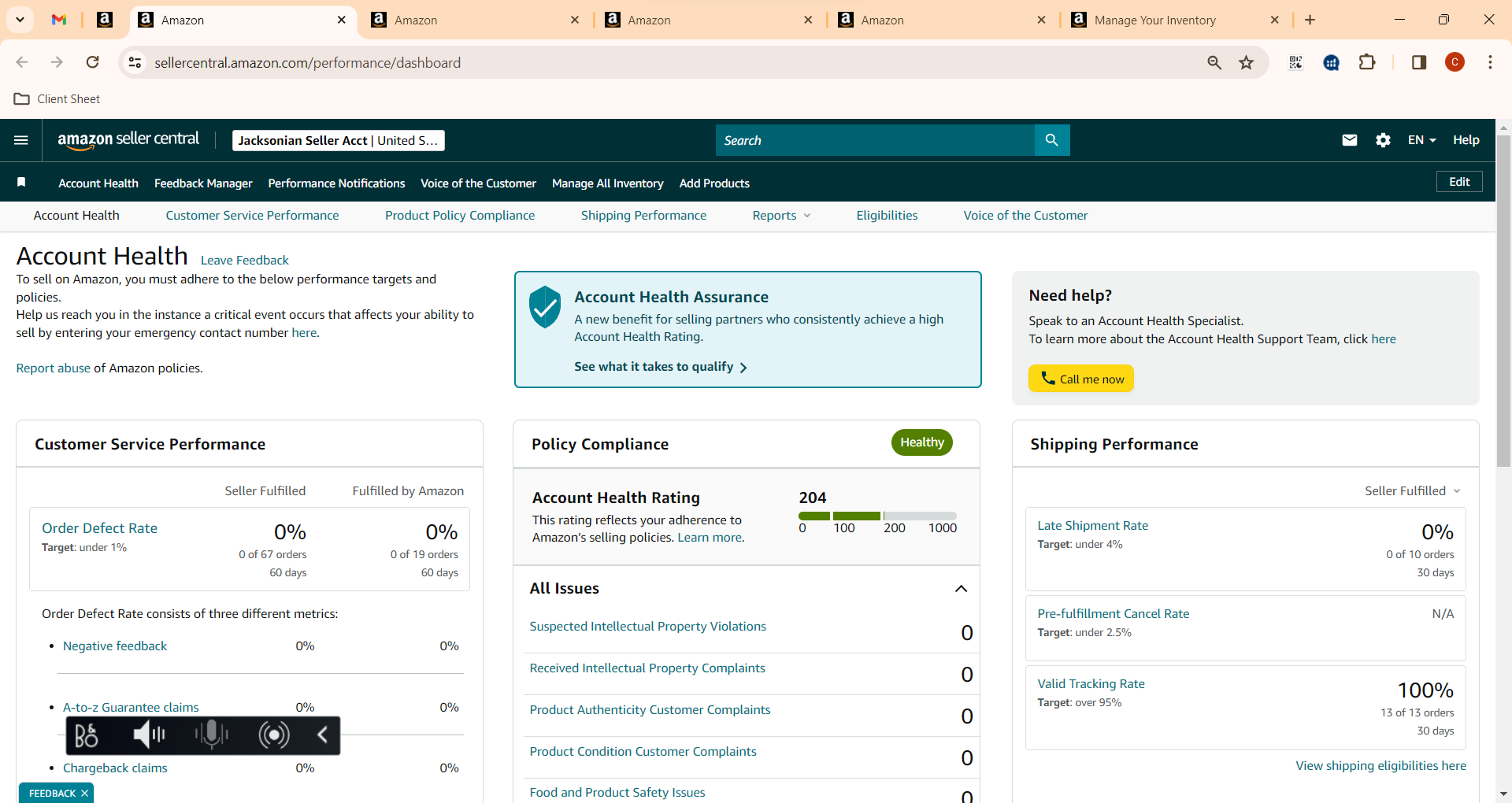Click the Help link in the header

coord(1466,140)
